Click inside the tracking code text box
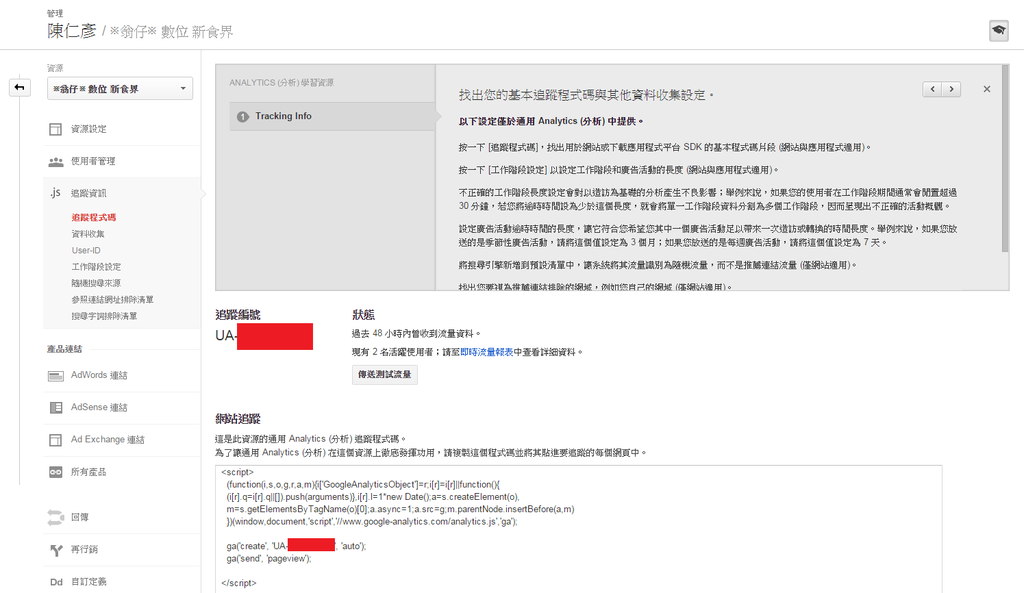The height and width of the screenshot is (593, 1024). tap(579, 529)
